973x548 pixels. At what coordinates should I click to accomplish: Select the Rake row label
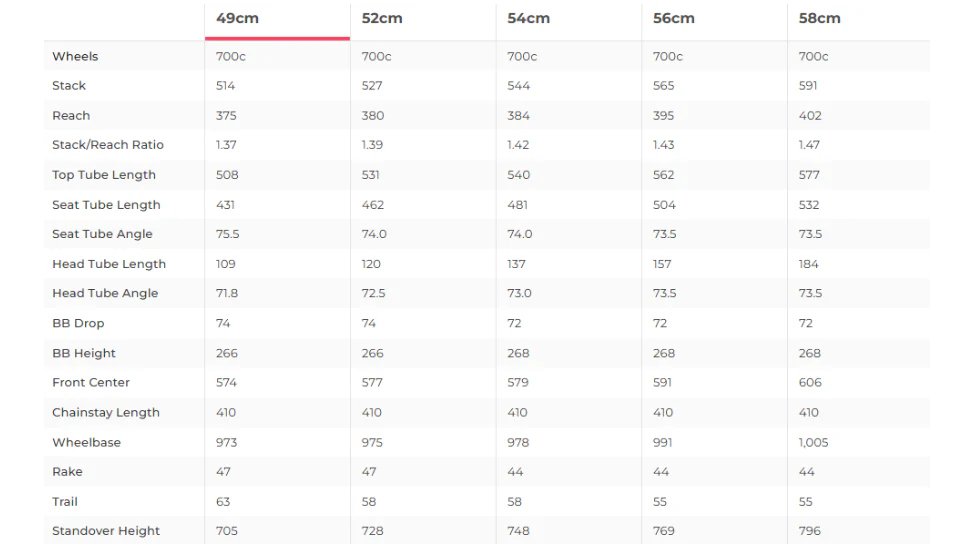68,472
